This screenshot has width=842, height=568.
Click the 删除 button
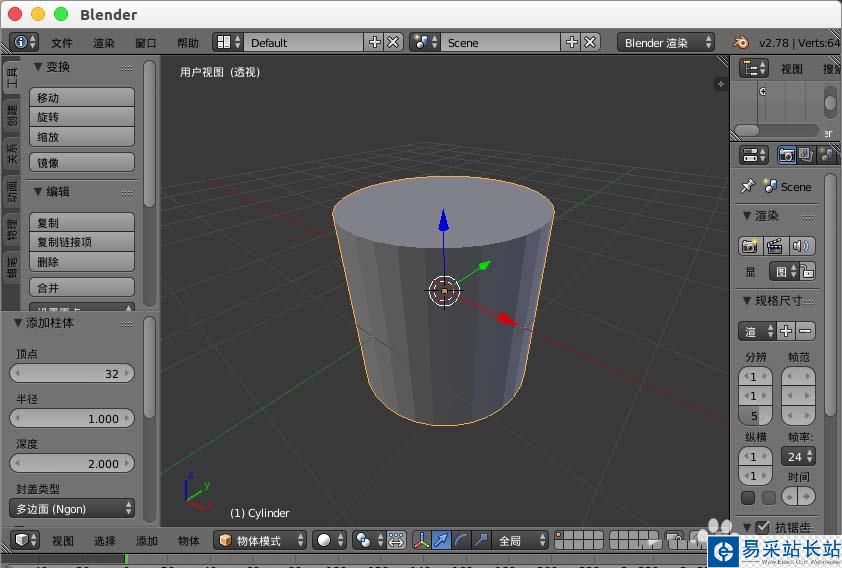[x=82, y=262]
